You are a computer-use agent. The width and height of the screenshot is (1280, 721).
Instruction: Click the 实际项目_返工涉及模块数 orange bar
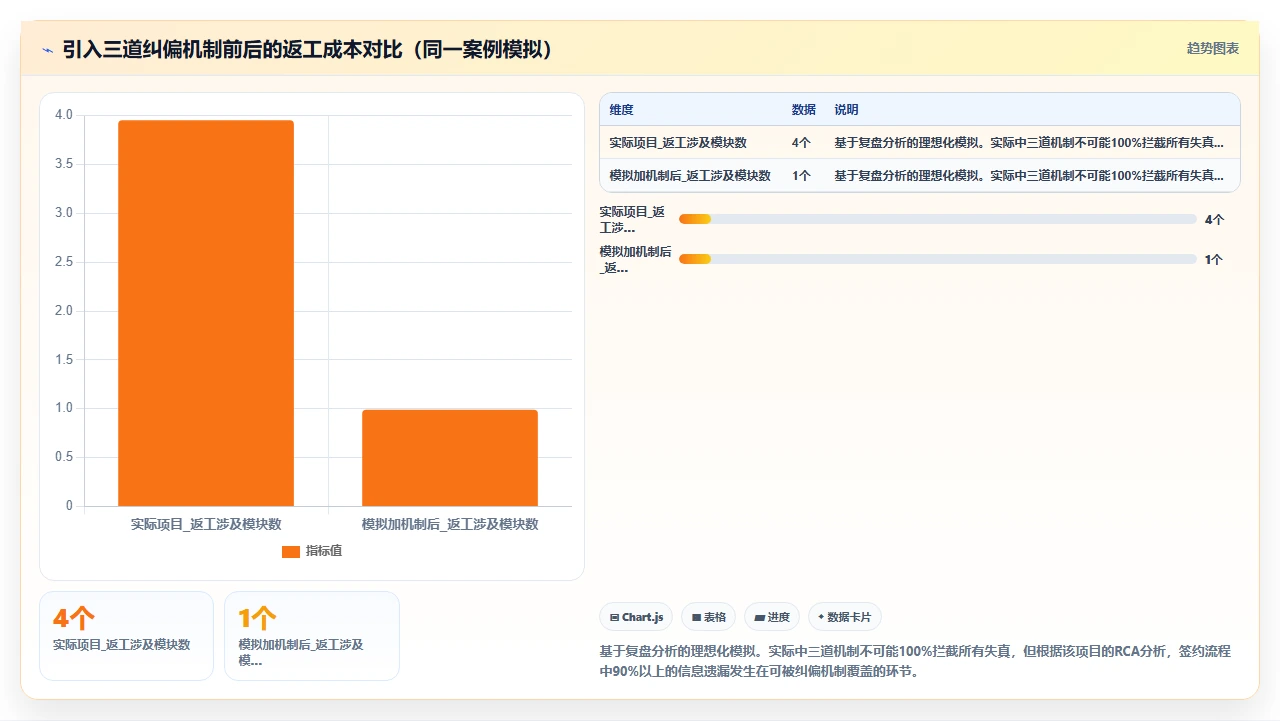coord(206,313)
